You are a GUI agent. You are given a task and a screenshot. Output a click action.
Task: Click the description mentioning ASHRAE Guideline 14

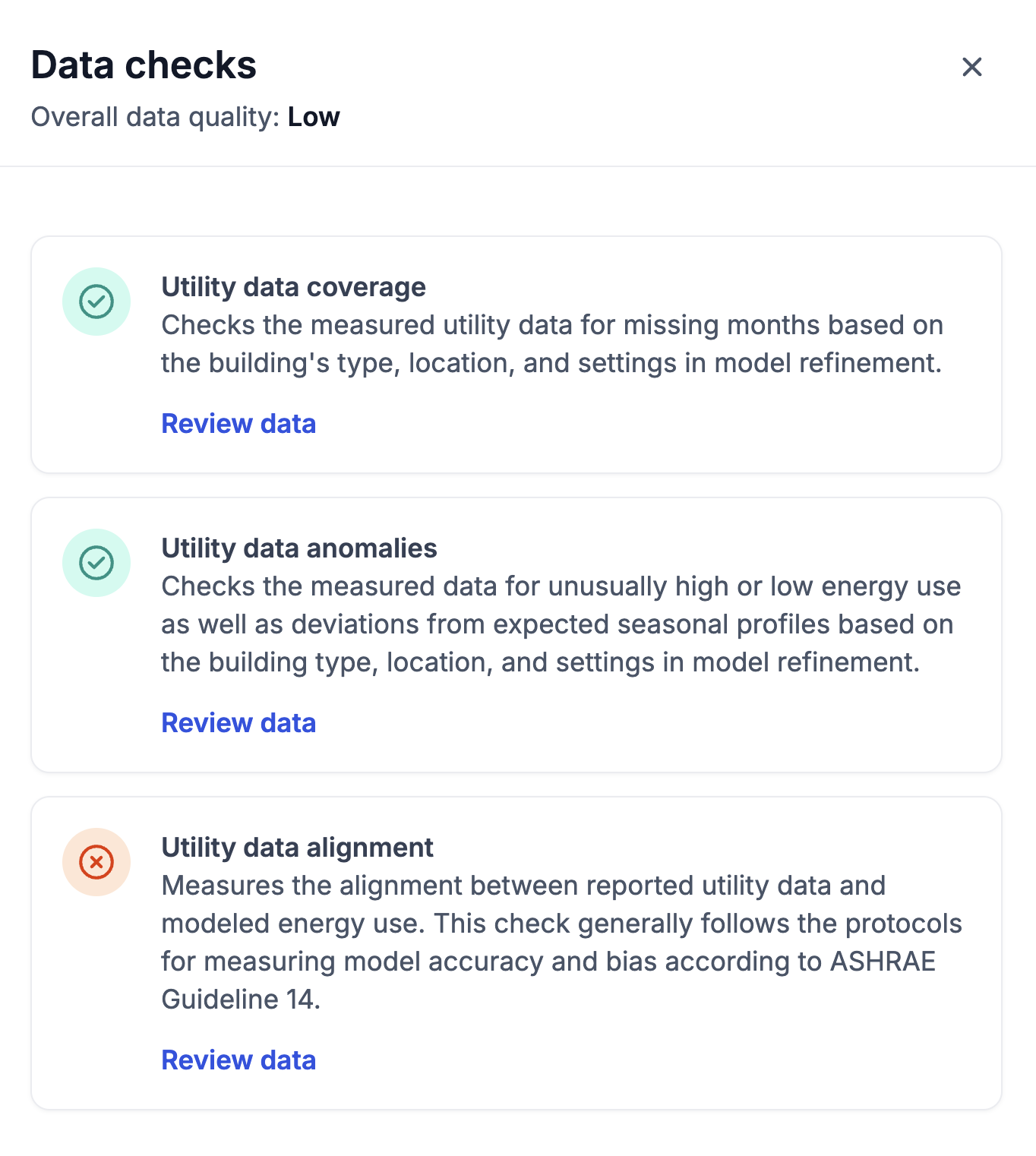point(561,943)
